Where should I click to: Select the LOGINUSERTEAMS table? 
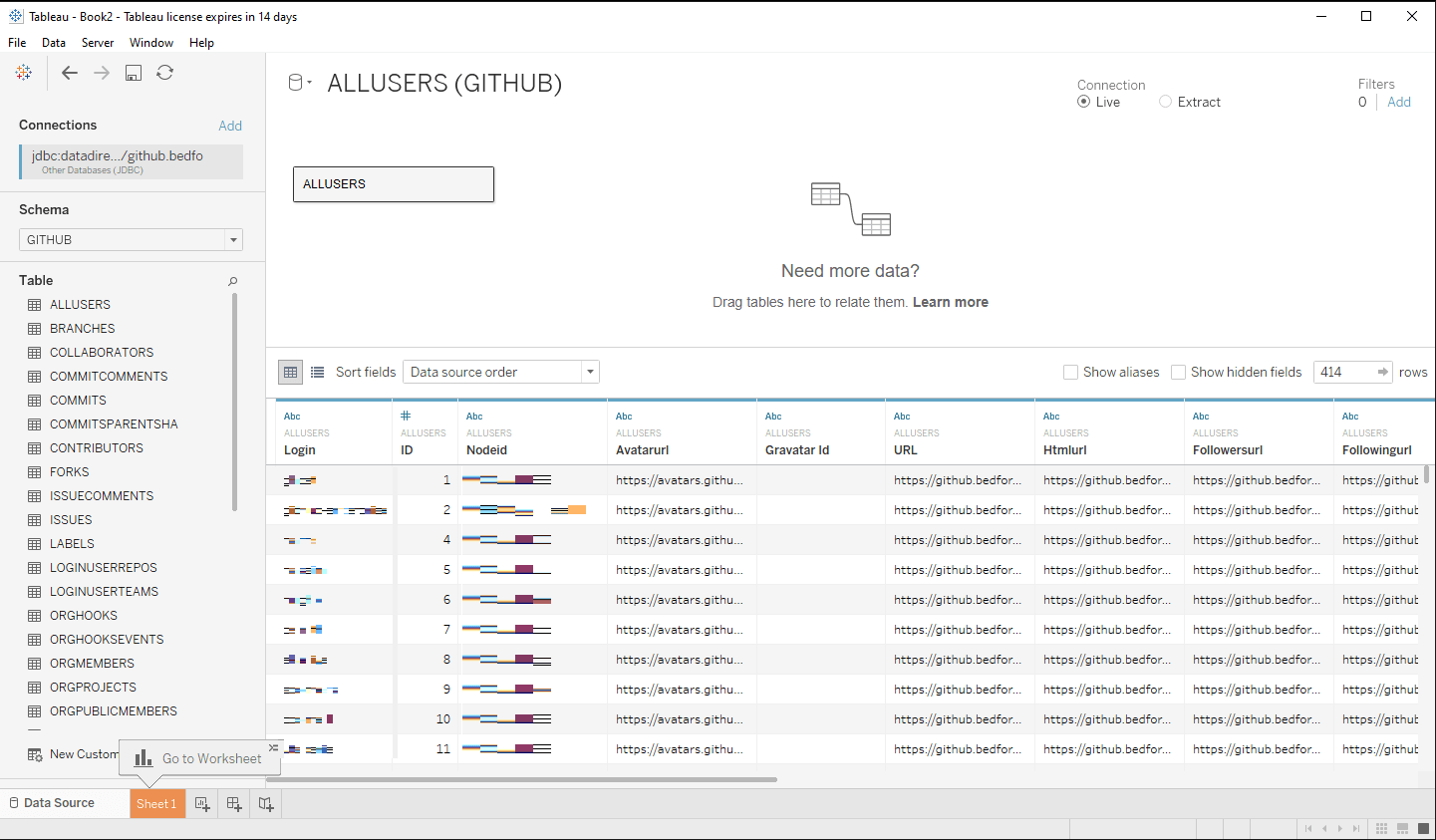(x=104, y=592)
